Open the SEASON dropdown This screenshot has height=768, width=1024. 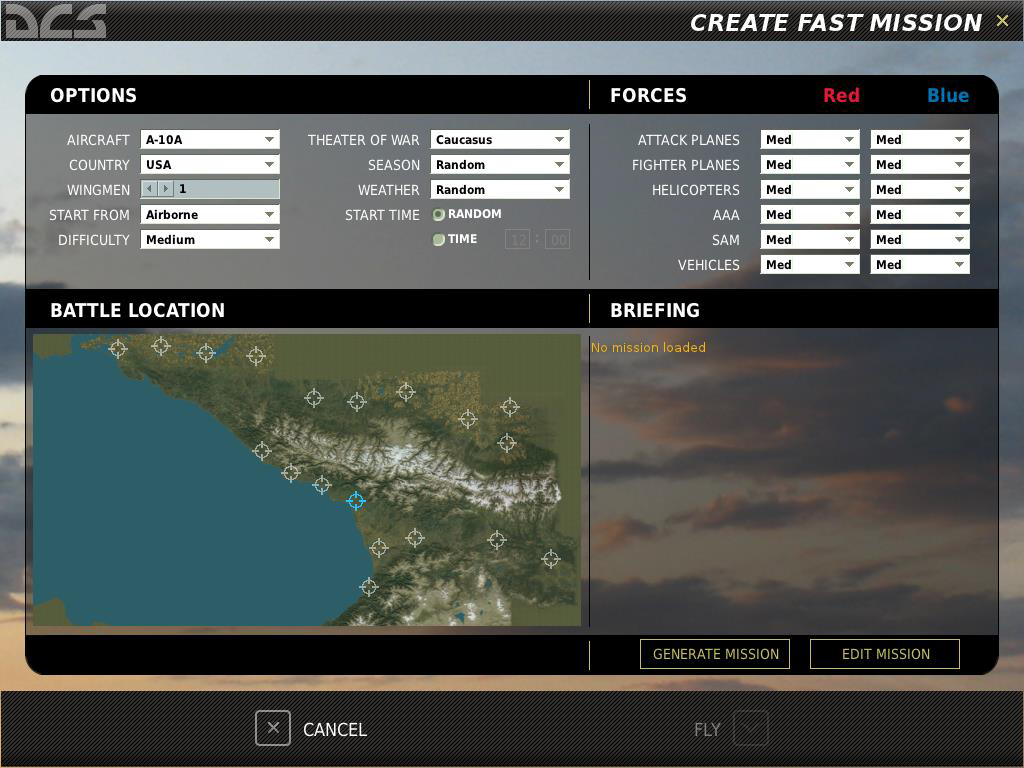(500, 165)
